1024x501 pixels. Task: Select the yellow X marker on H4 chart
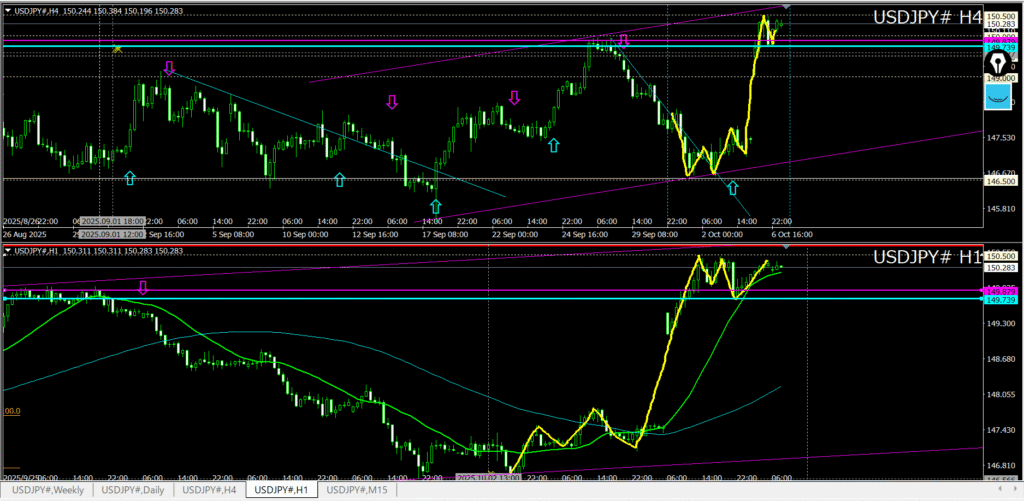(x=118, y=48)
